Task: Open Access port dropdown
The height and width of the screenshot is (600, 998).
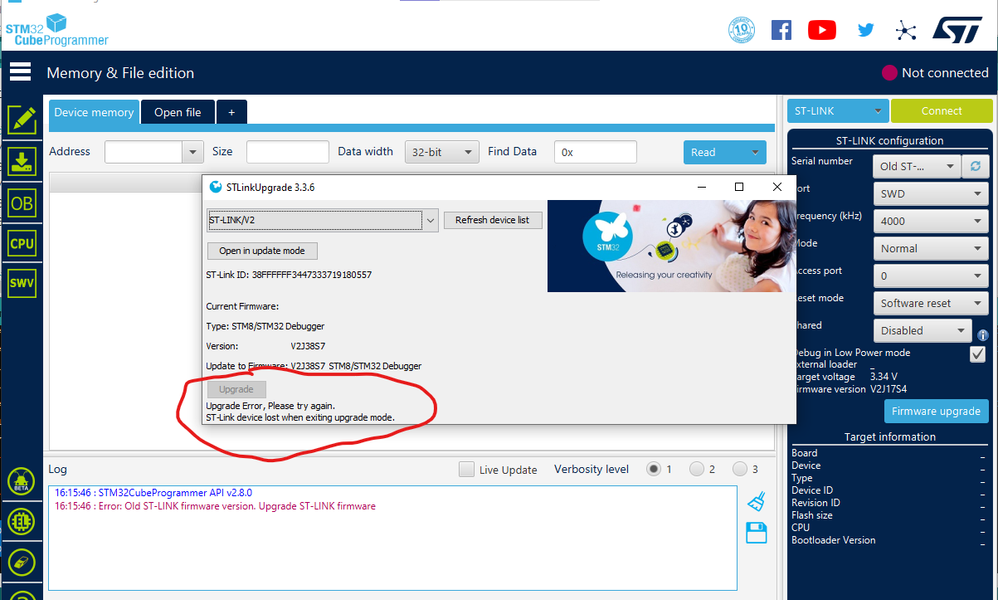Action: (x=931, y=276)
